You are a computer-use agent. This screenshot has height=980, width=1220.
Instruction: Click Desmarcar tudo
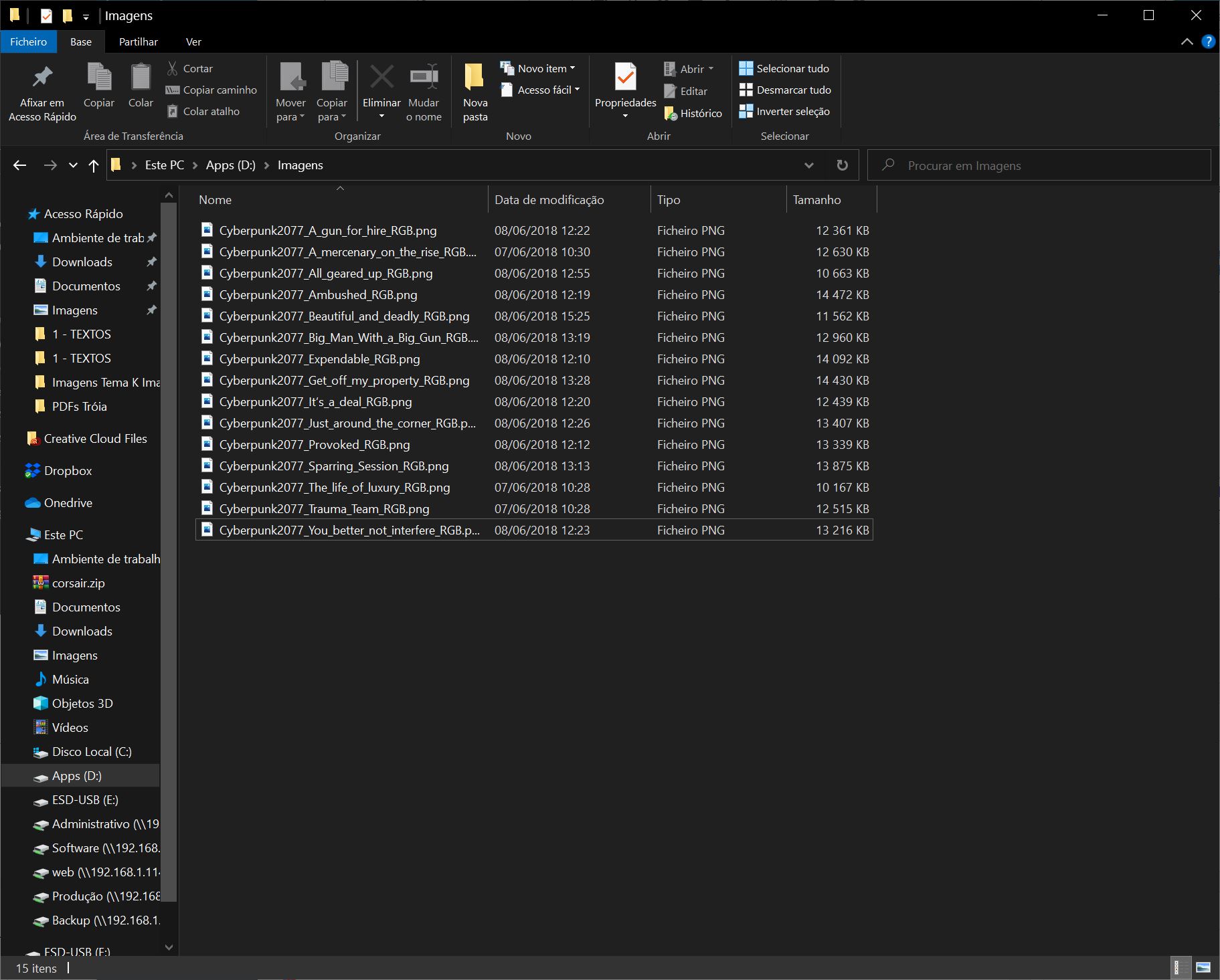785,90
